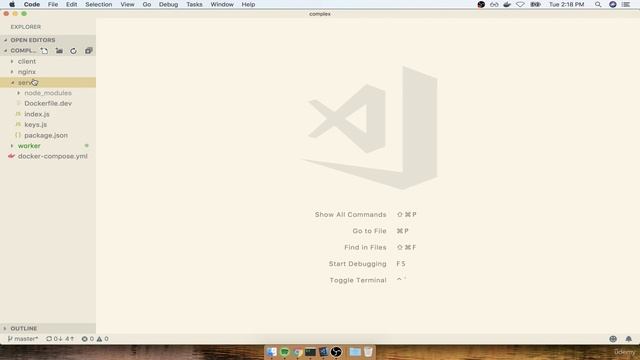640x360 pixels.
Task: Show errors count in status bar
Action: (87, 339)
